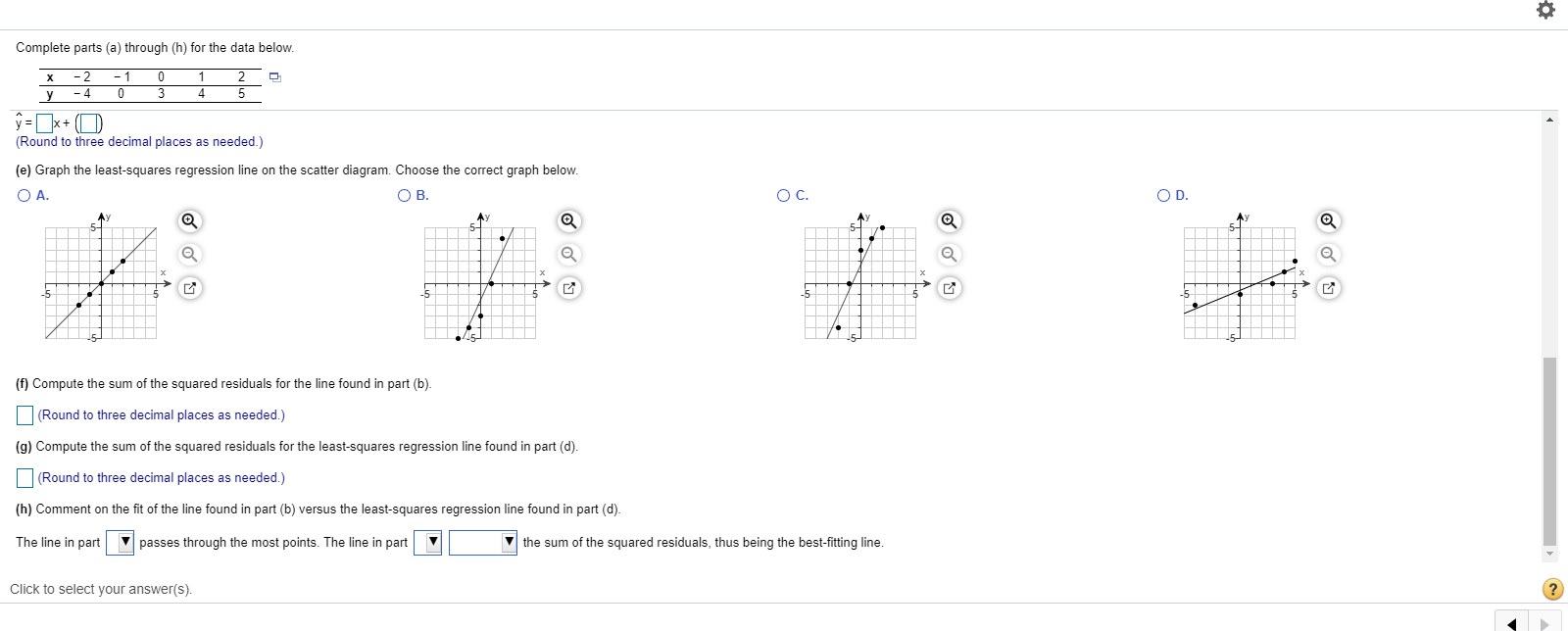
Task: Click the zoom-out magnifier for graph A
Action: point(189,254)
